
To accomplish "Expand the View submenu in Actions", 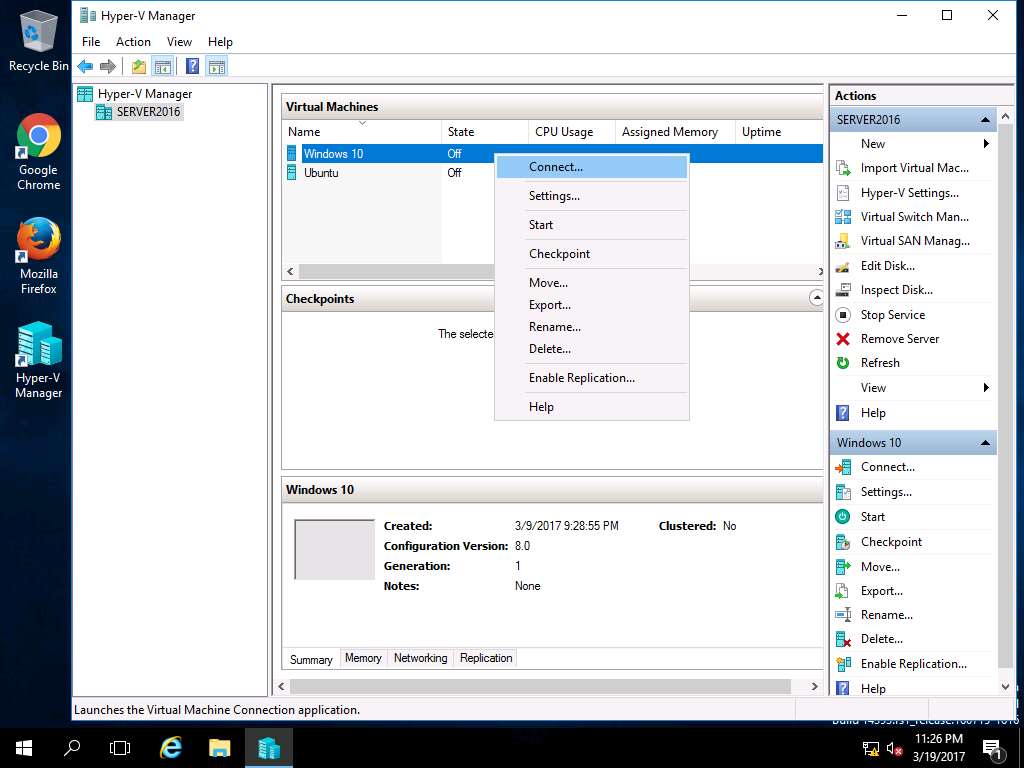I will 986,387.
